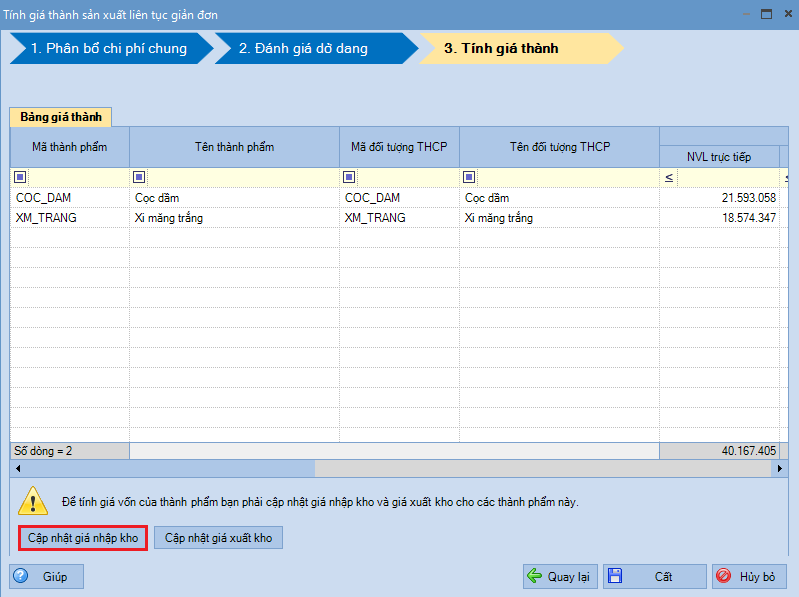Click the Cập nhật giá nhập kho button
The image size is (799, 597).
(83, 538)
